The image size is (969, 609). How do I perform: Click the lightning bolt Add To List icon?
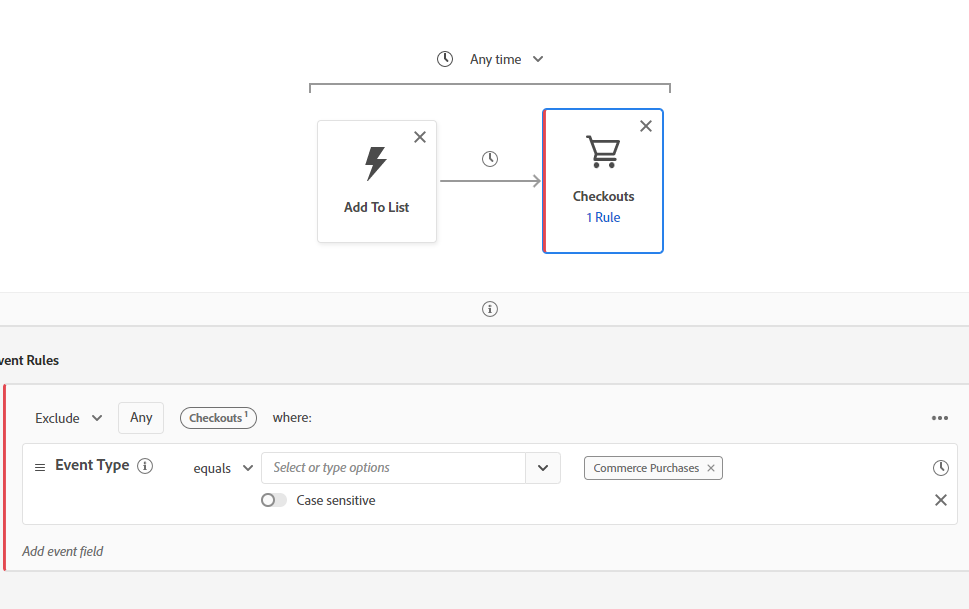[376, 163]
